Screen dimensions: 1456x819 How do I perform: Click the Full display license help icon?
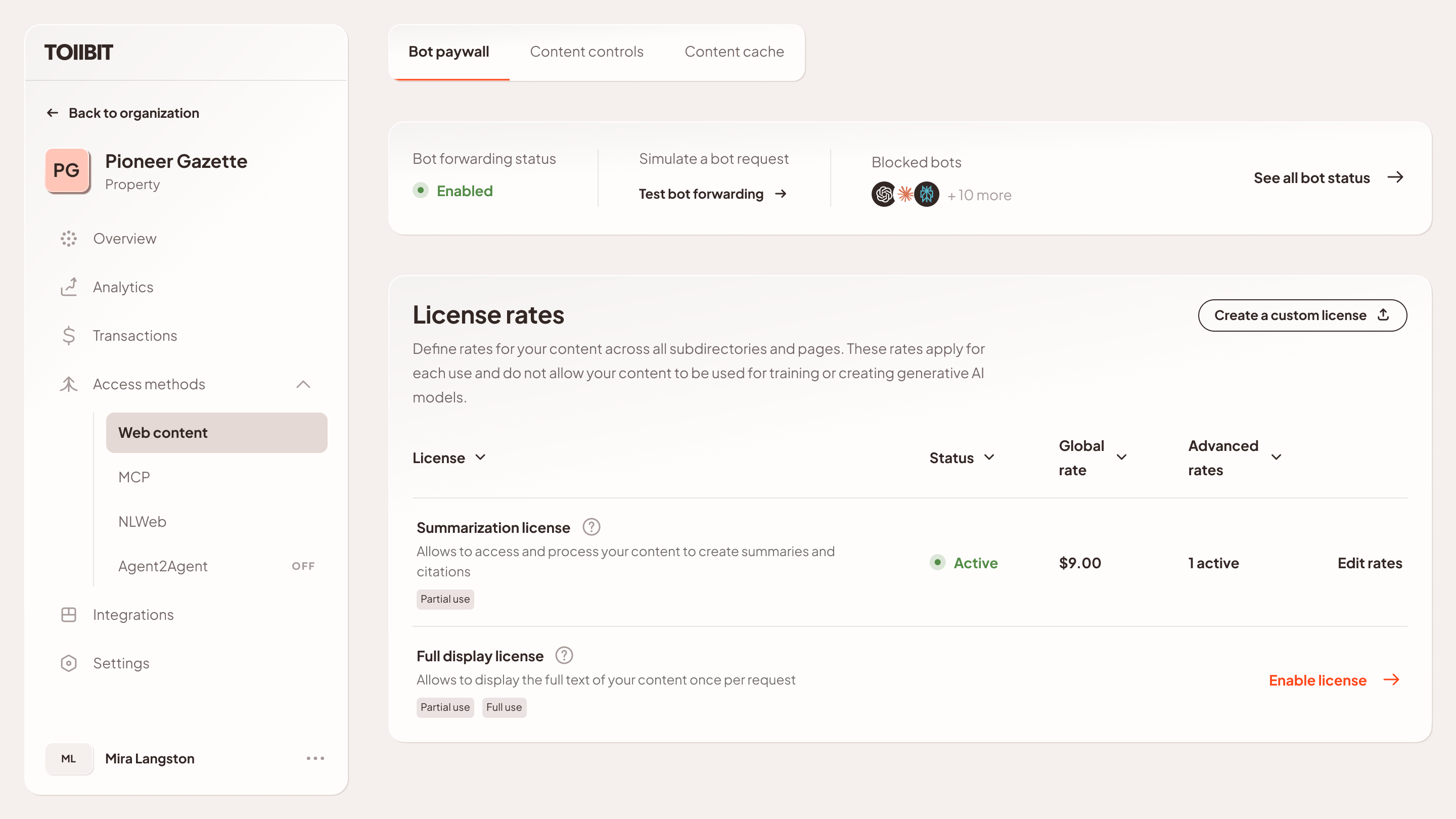click(564, 656)
